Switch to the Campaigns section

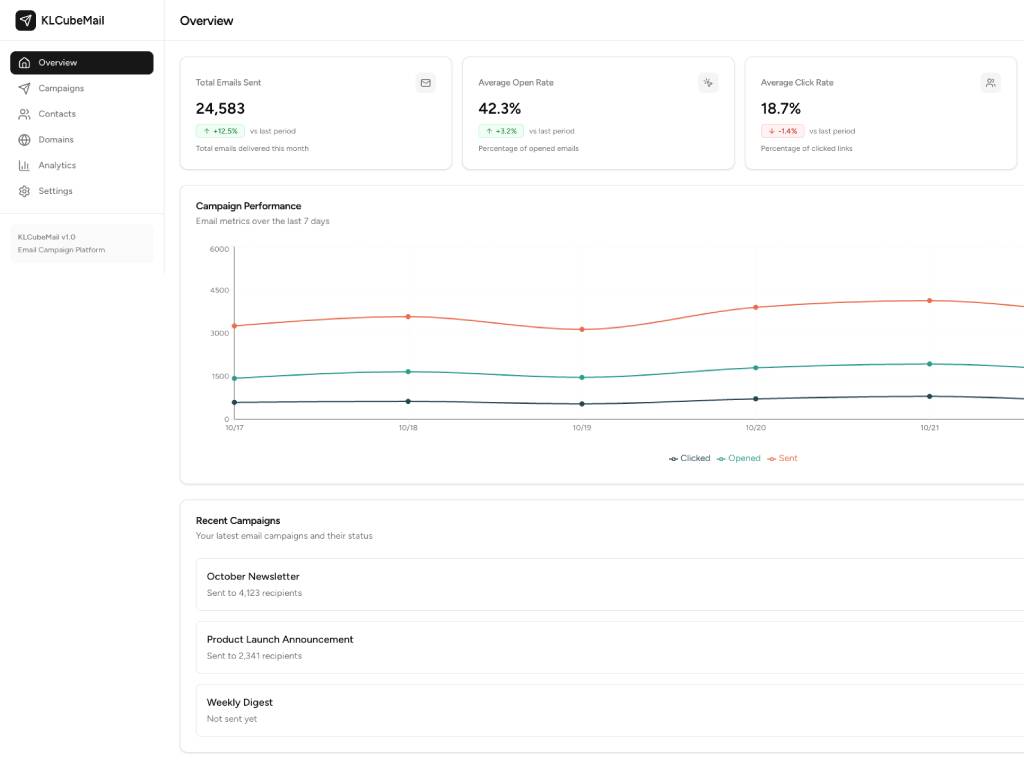coord(62,88)
